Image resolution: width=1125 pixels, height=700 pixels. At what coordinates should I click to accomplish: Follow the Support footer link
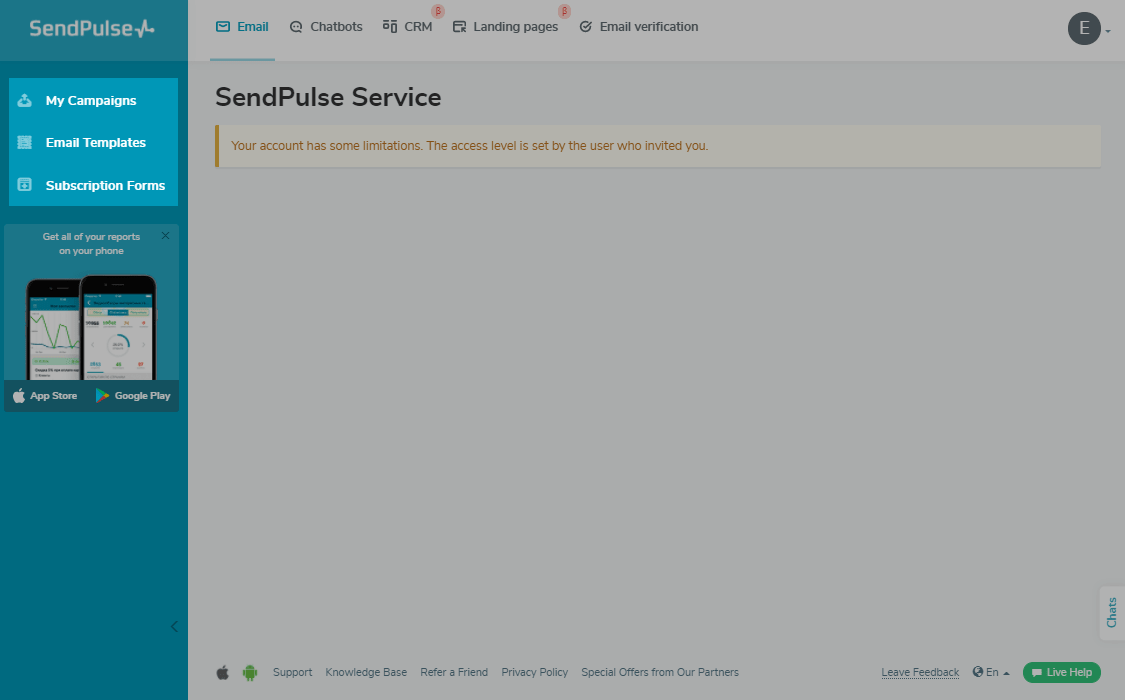(293, 673)
